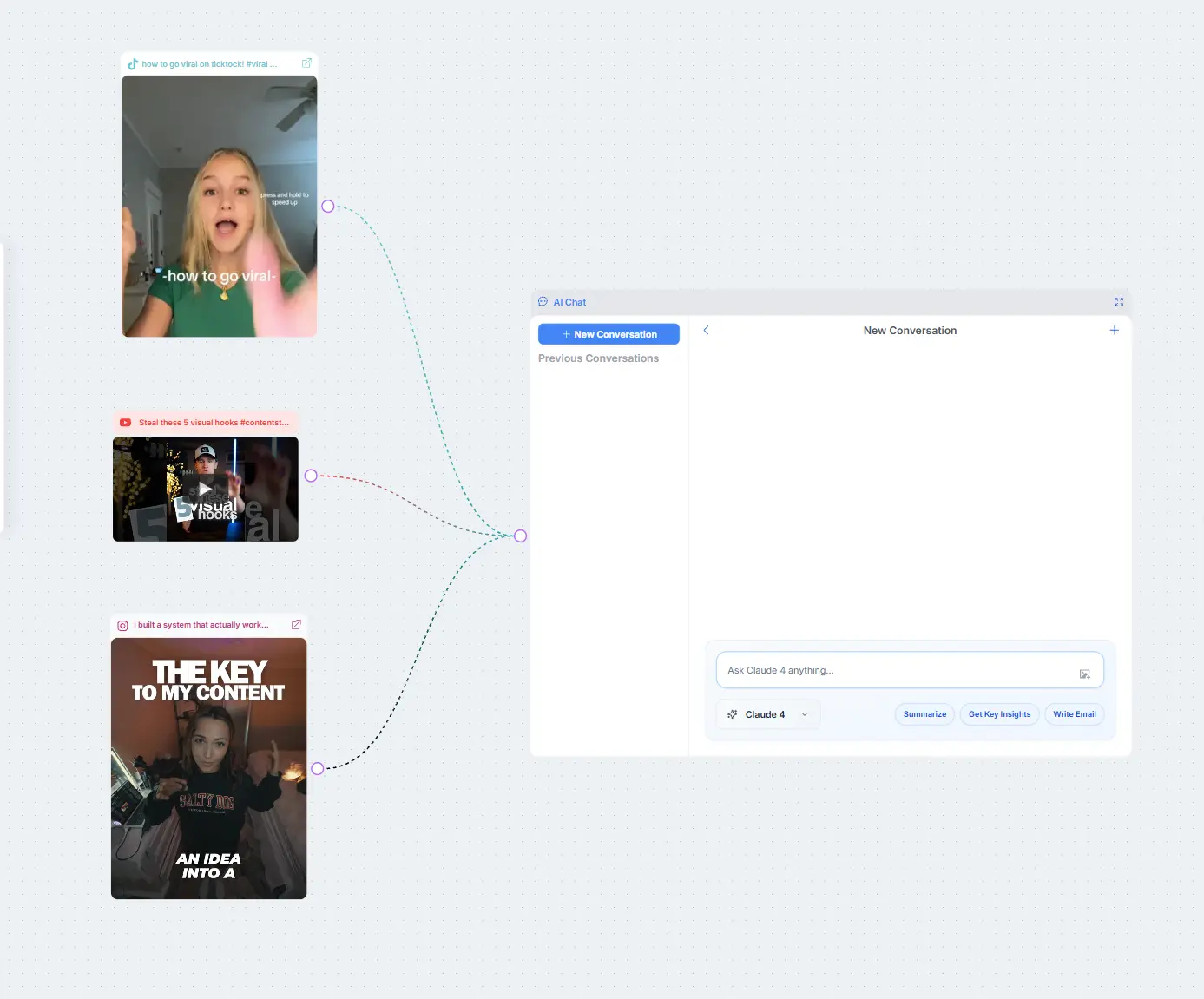Start a New Conversation
This screenshot has height=999, width=1204.
point(609,334)
